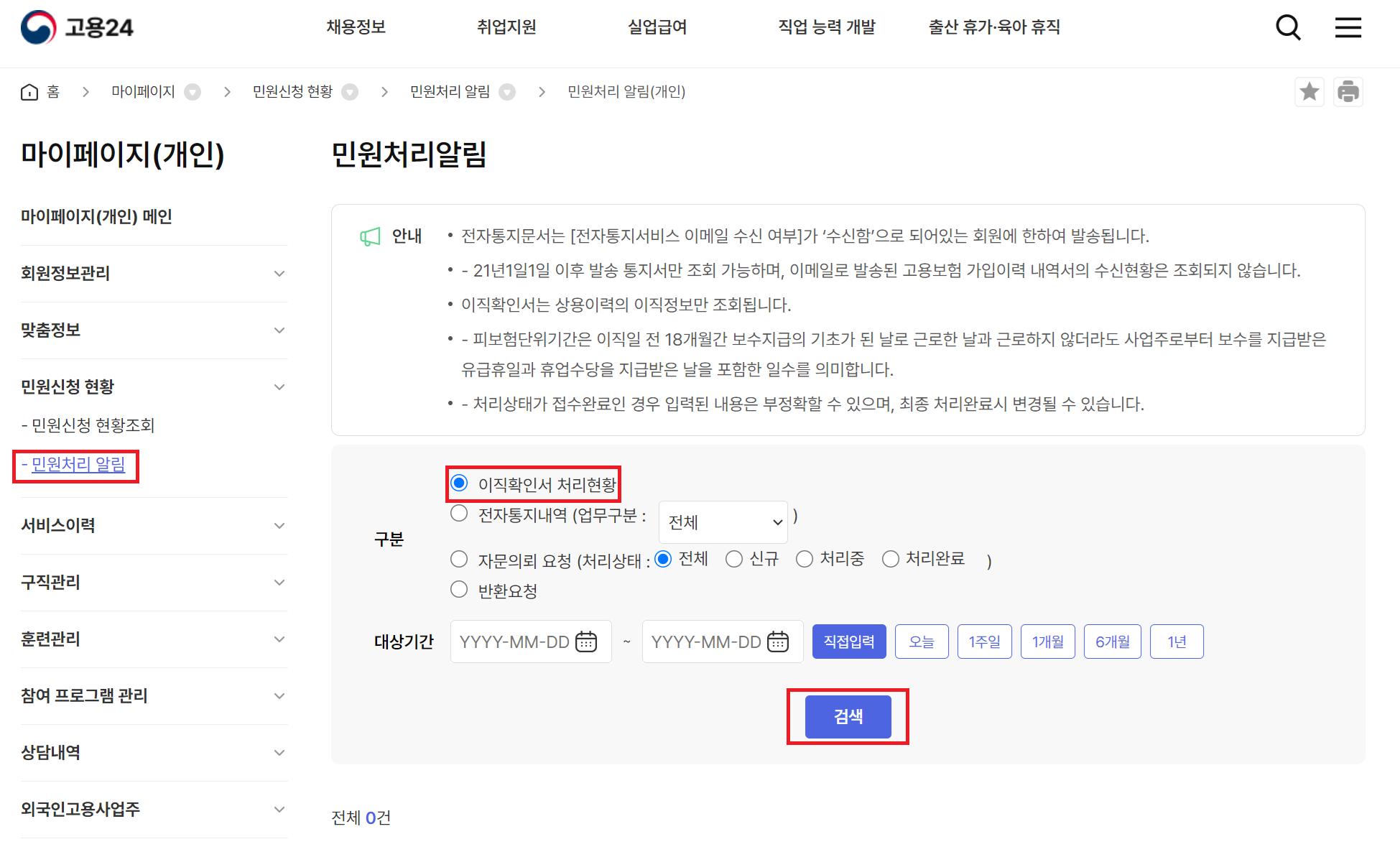Select 반환요청 radio button

click(459, 590)
